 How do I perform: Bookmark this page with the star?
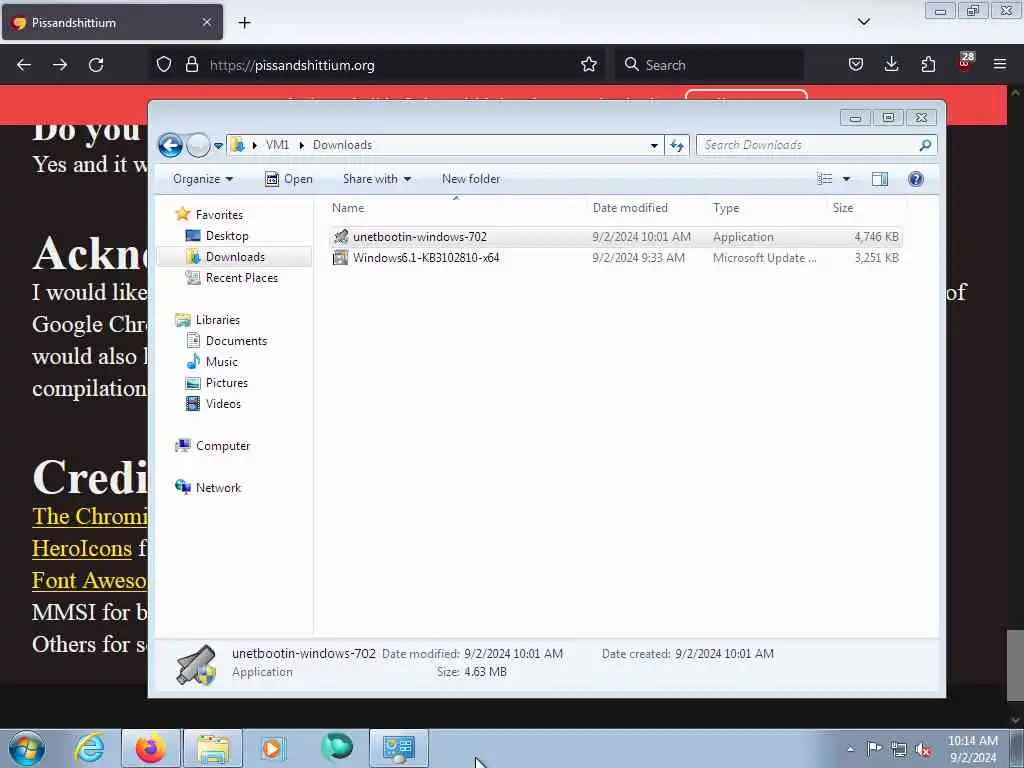pos(588,65)
